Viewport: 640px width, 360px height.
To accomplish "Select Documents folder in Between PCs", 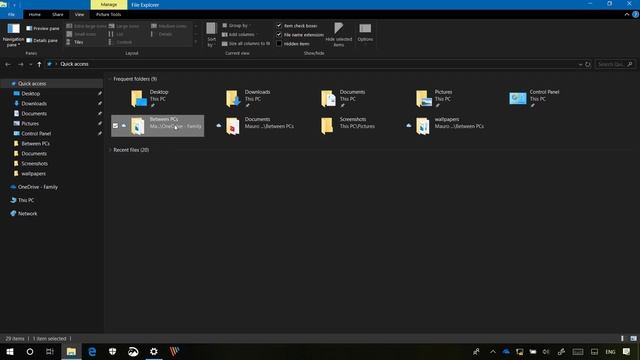I will click(x=253, y=126).
